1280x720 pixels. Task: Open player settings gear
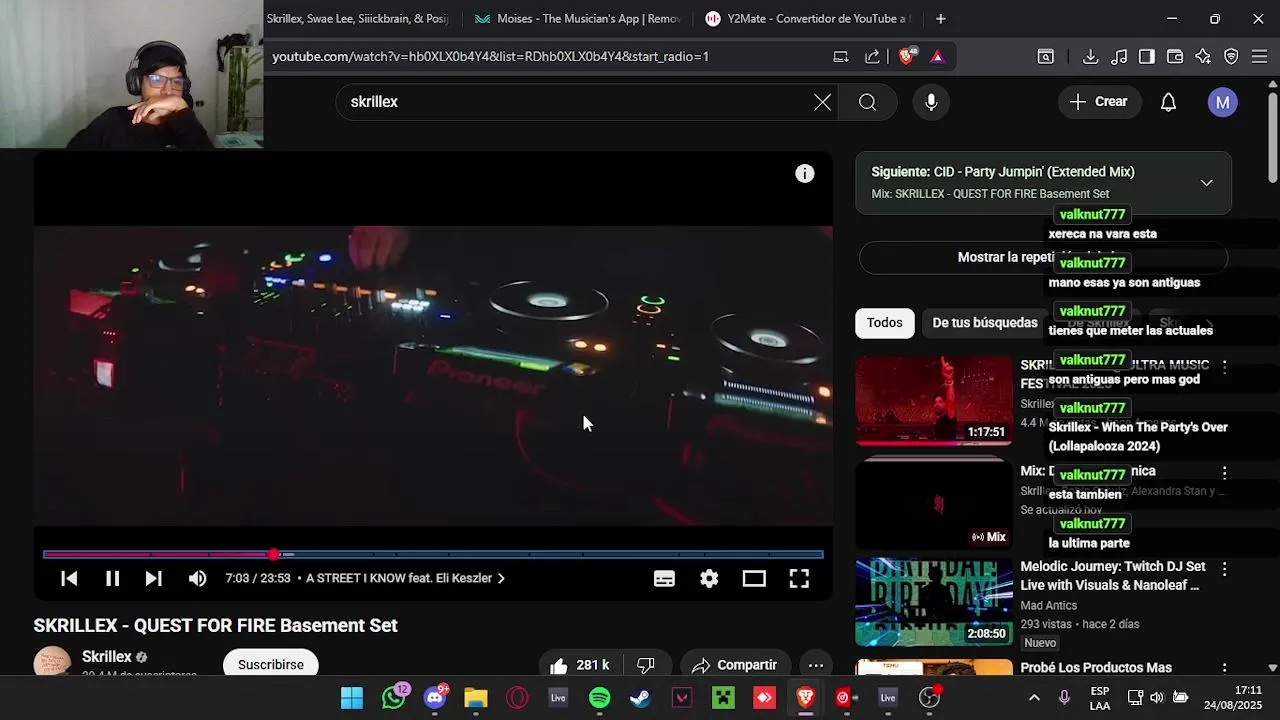(709, 578)
